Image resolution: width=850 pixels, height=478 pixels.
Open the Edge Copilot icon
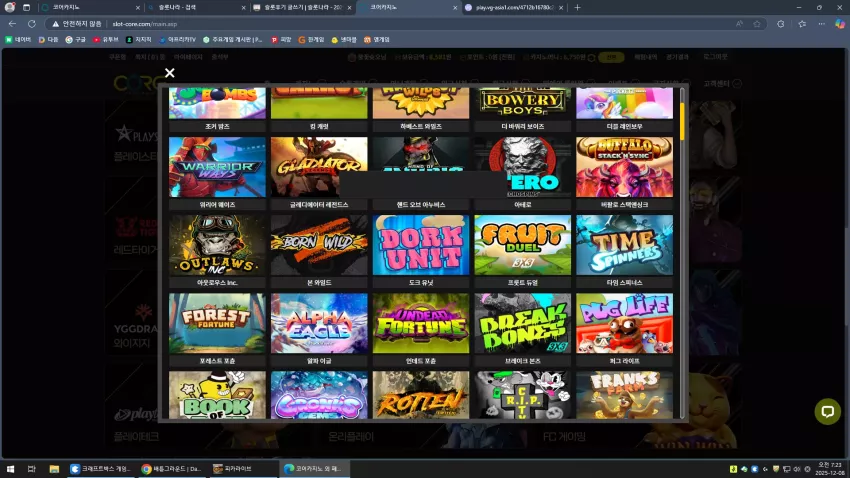(840, 24)
